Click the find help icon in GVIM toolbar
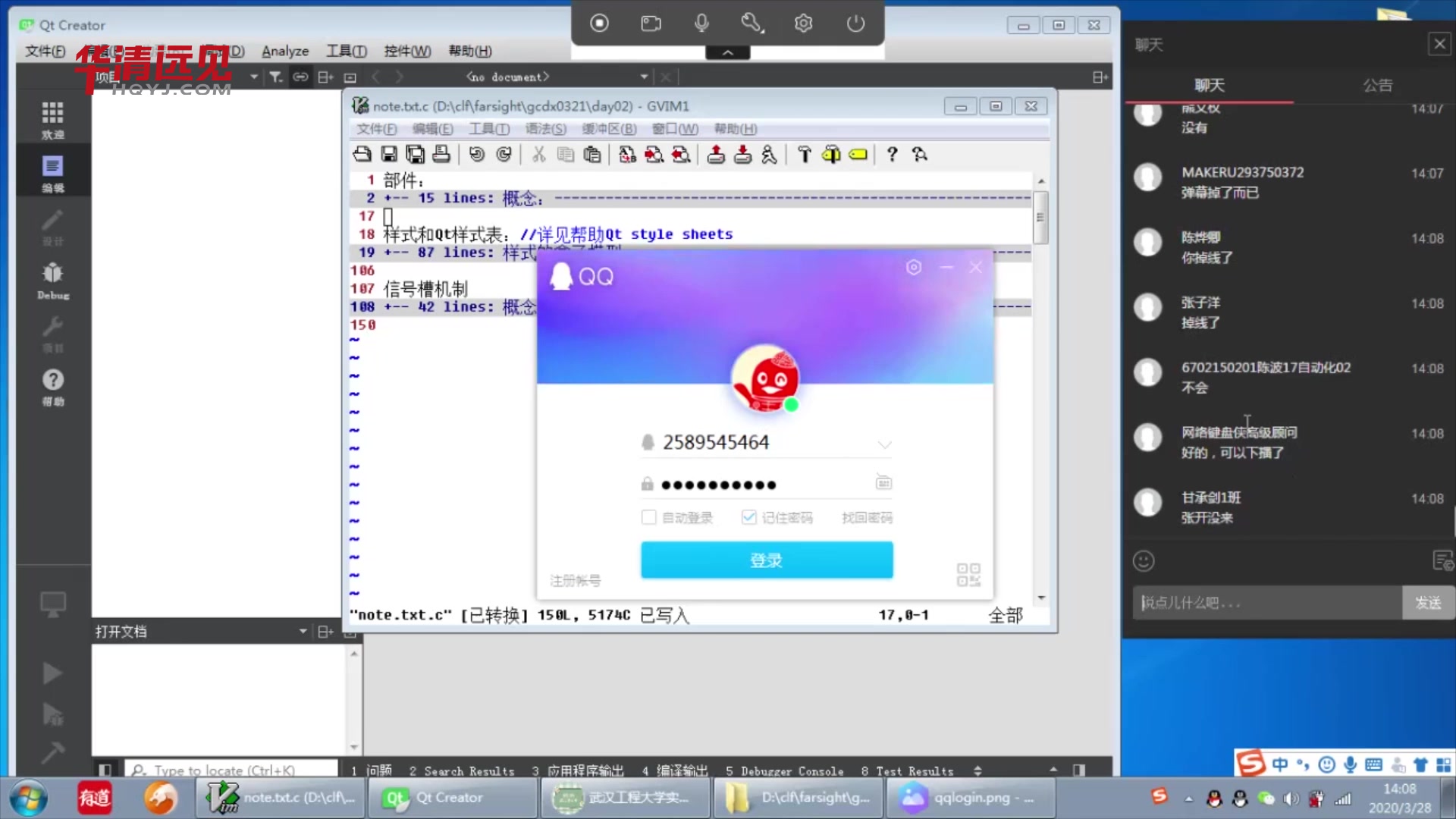Image resolution: width=1456 pixels, height=819 pixels. (x=920, y=155)
